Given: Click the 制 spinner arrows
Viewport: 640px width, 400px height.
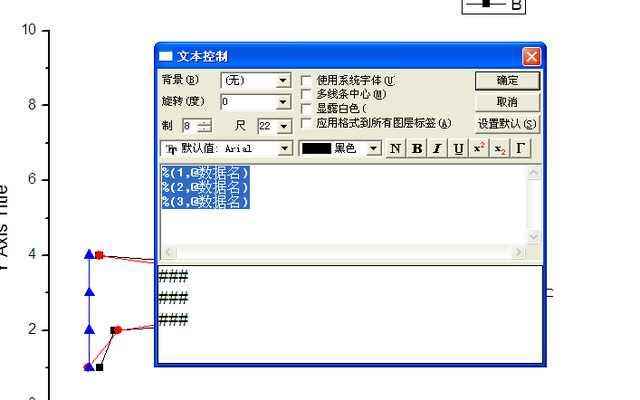Looking at the screenshot, I should (204, 126).
